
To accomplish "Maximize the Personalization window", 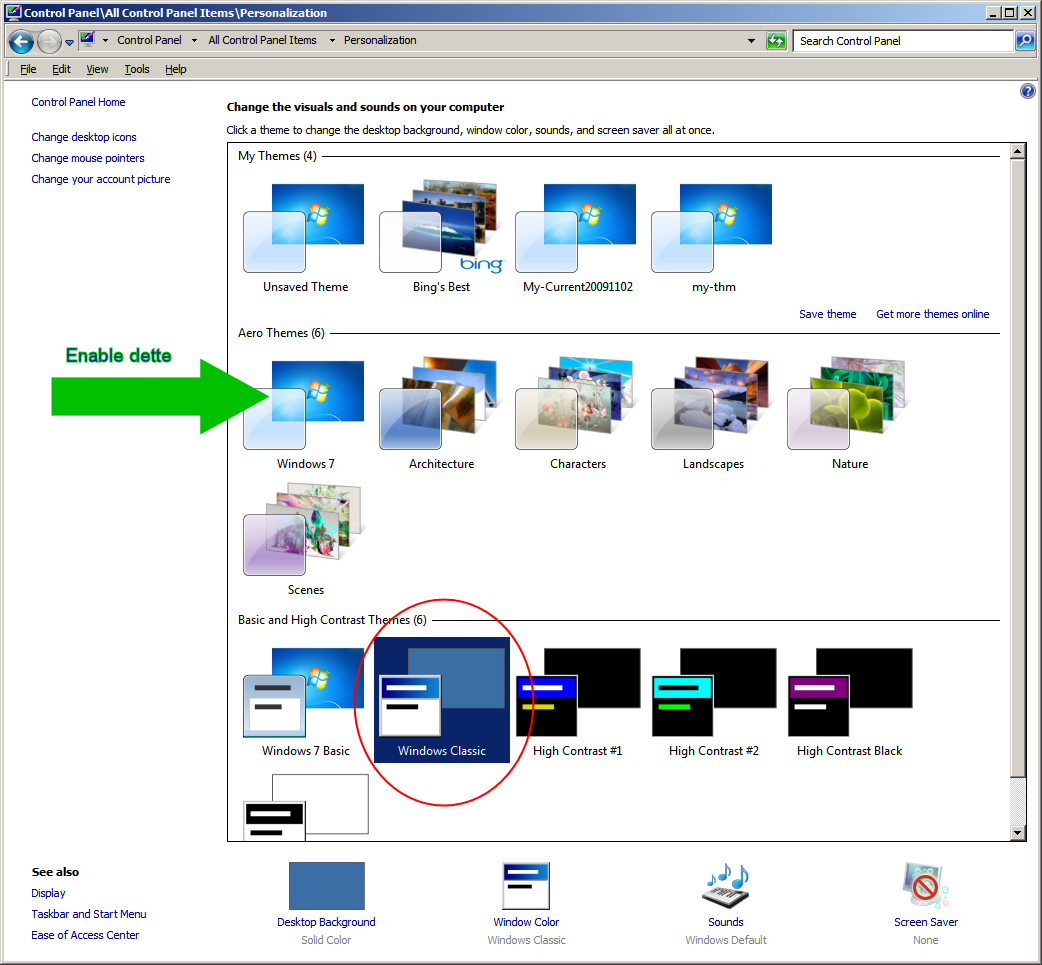I will coord(1010,13).
